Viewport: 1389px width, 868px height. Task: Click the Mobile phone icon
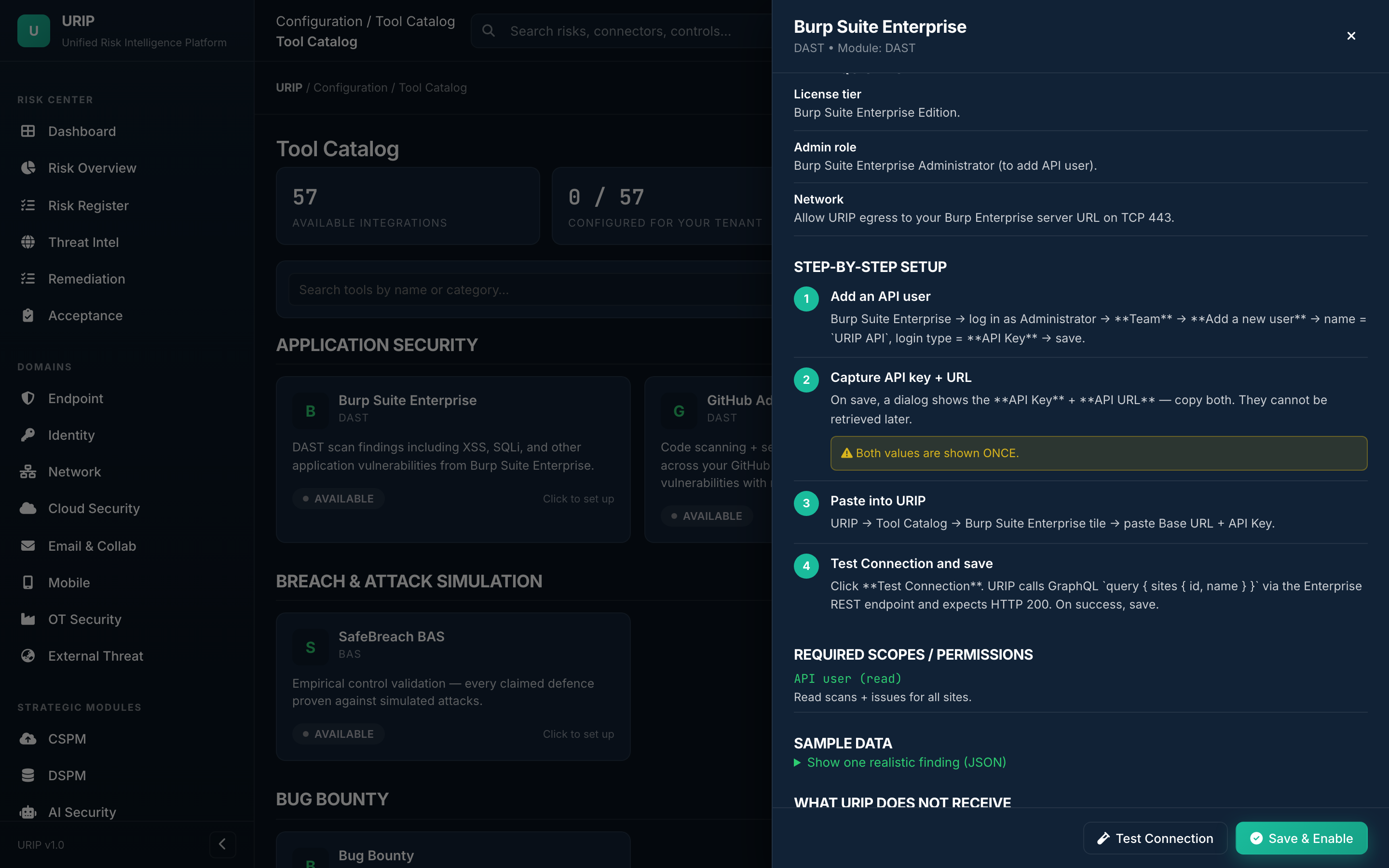[28, 582]
